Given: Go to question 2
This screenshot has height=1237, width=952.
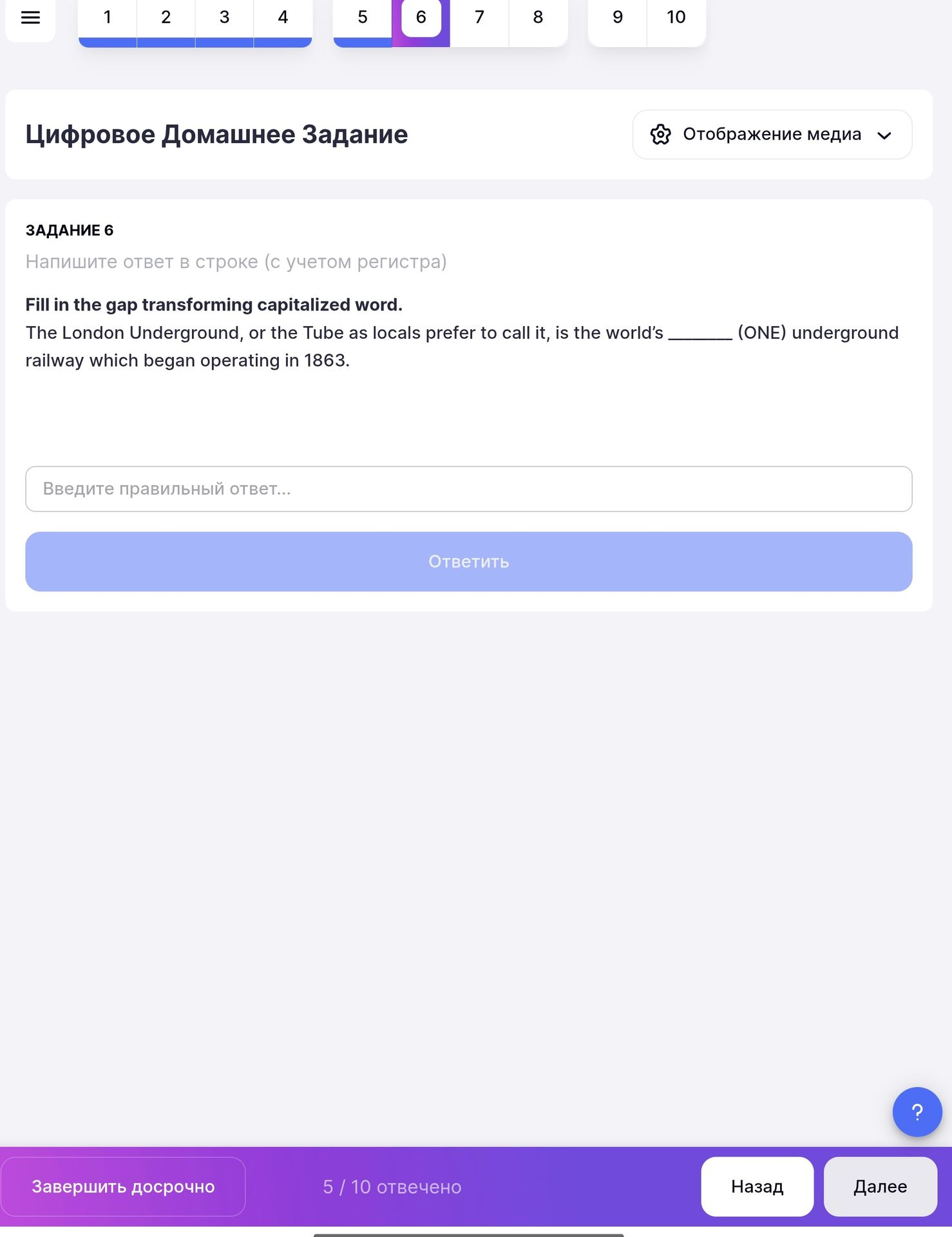Looking at the screenshot, I should point(166,19).
